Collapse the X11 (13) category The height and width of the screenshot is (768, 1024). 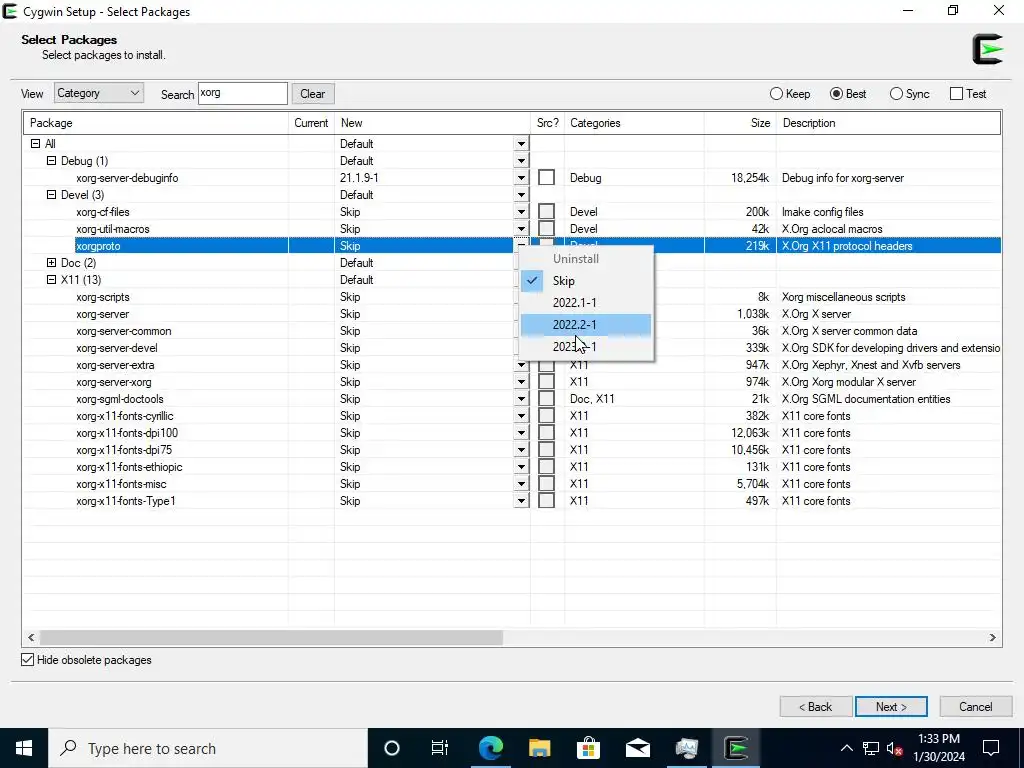pyautogui.click(x=52, y=280)
